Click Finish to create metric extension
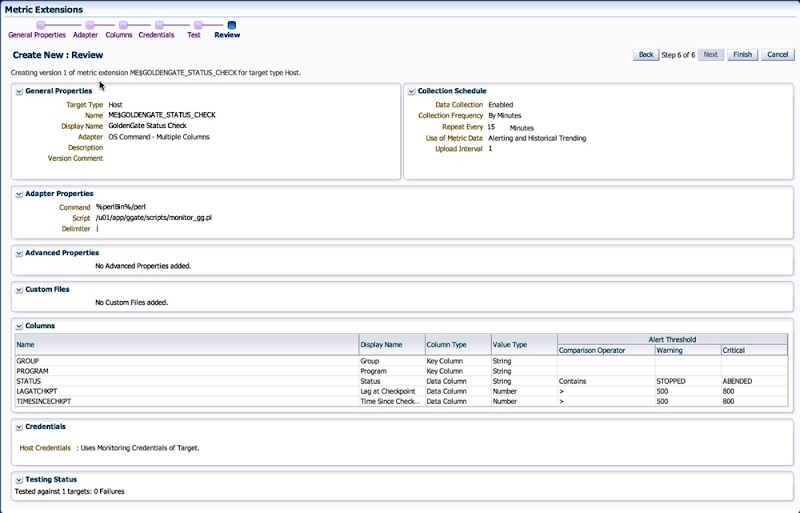 click(x=741, y=55)
